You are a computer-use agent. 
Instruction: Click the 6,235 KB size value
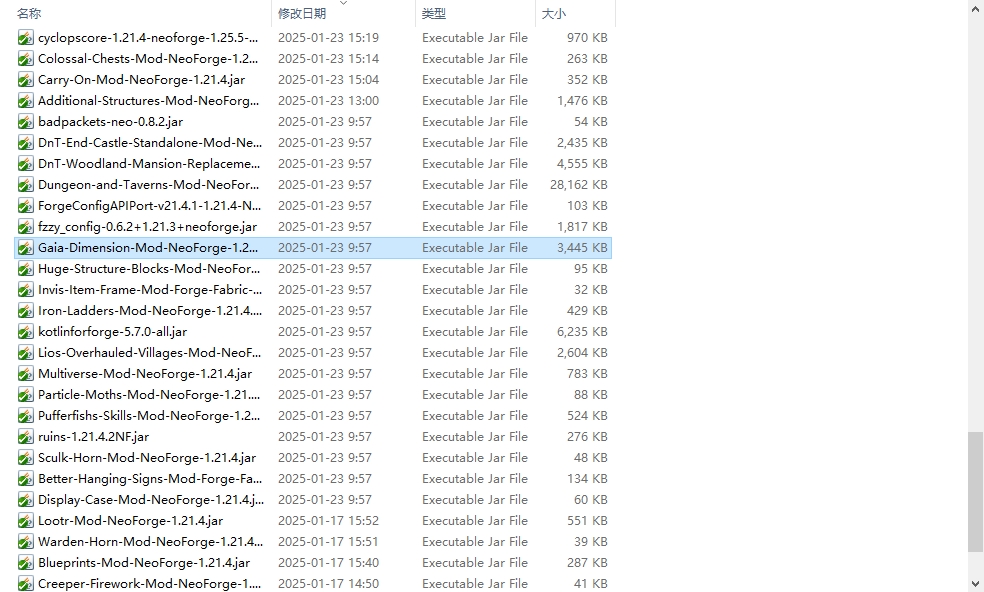582,331
